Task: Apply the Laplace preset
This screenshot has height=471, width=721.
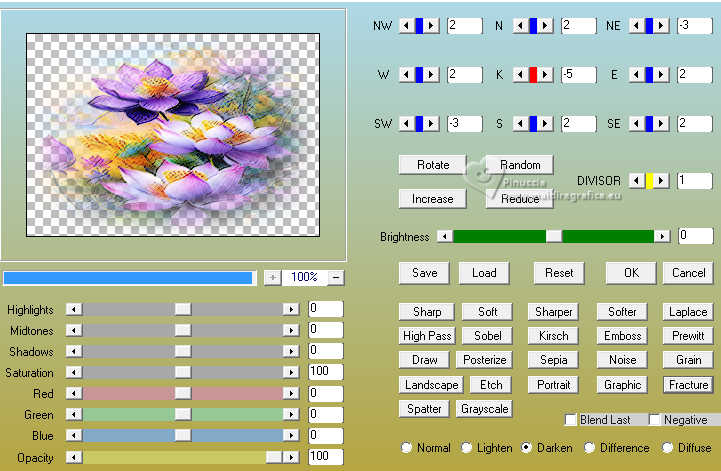Action: coord(688,312)
